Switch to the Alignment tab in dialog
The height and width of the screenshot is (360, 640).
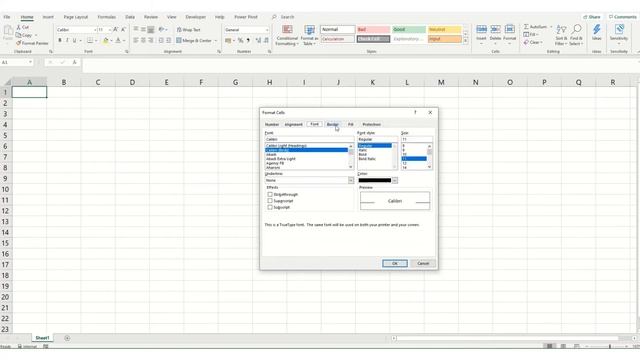click(293, 124)
